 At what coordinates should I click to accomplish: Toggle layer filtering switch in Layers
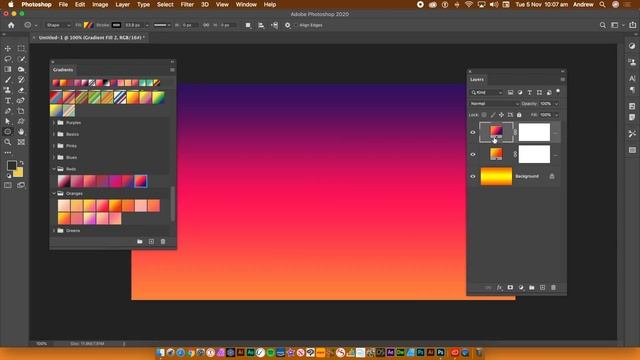[x=558, y=92]
